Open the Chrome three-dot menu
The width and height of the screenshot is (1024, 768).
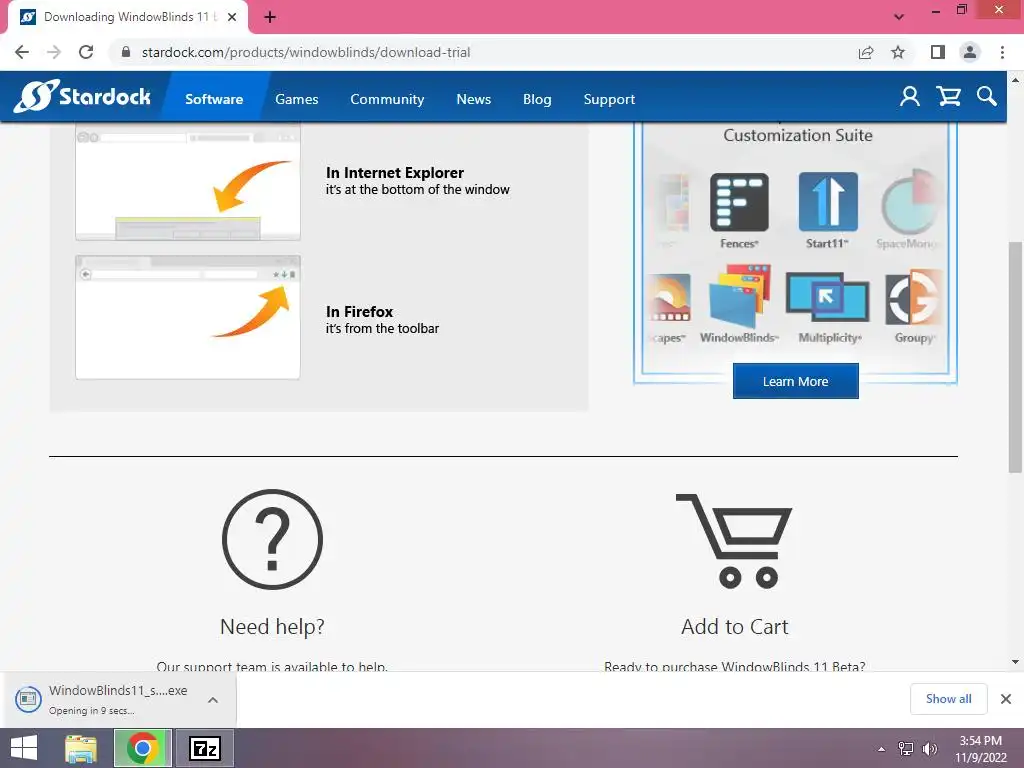[1002, 52]
